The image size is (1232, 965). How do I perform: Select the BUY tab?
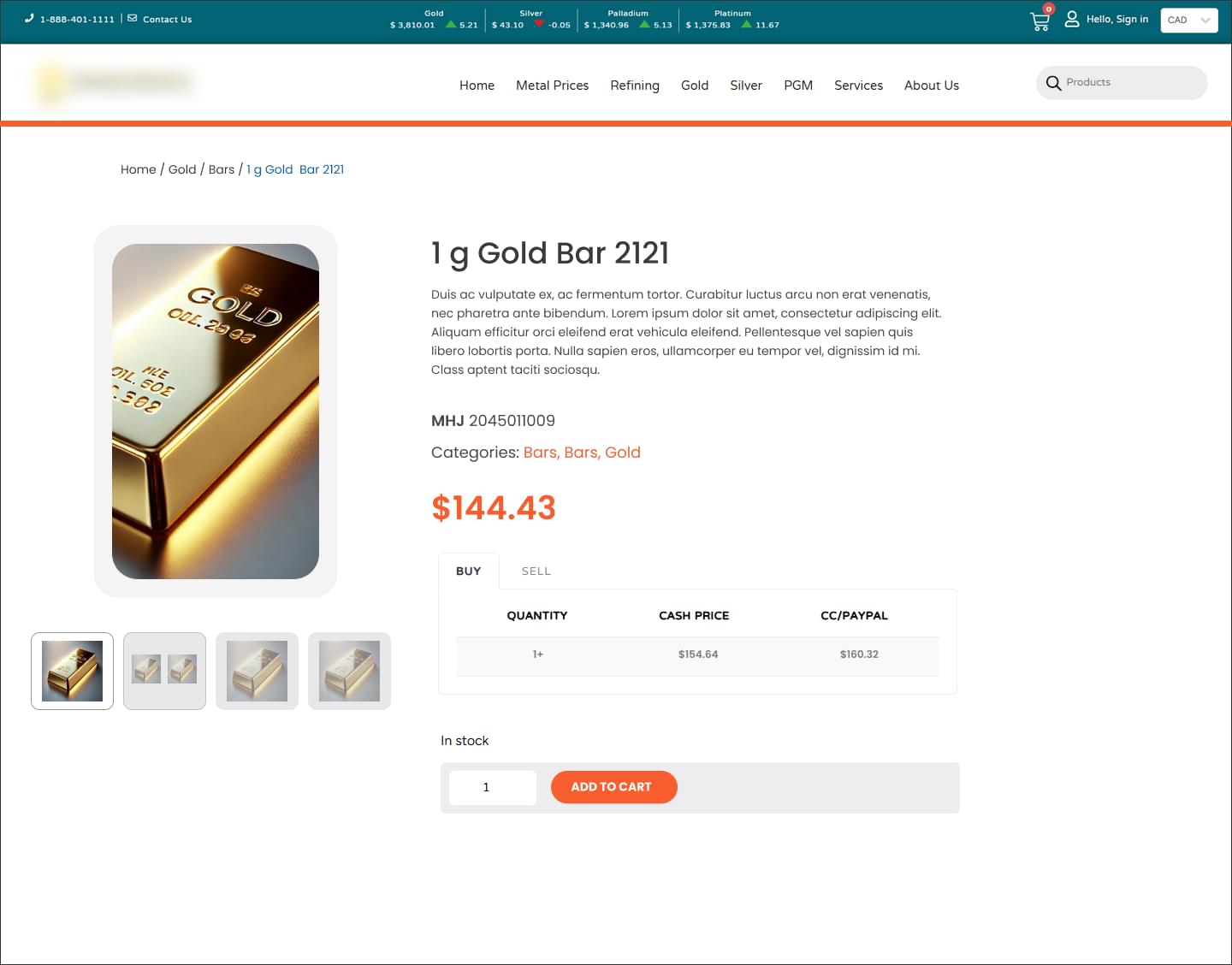tap(468, 571)
